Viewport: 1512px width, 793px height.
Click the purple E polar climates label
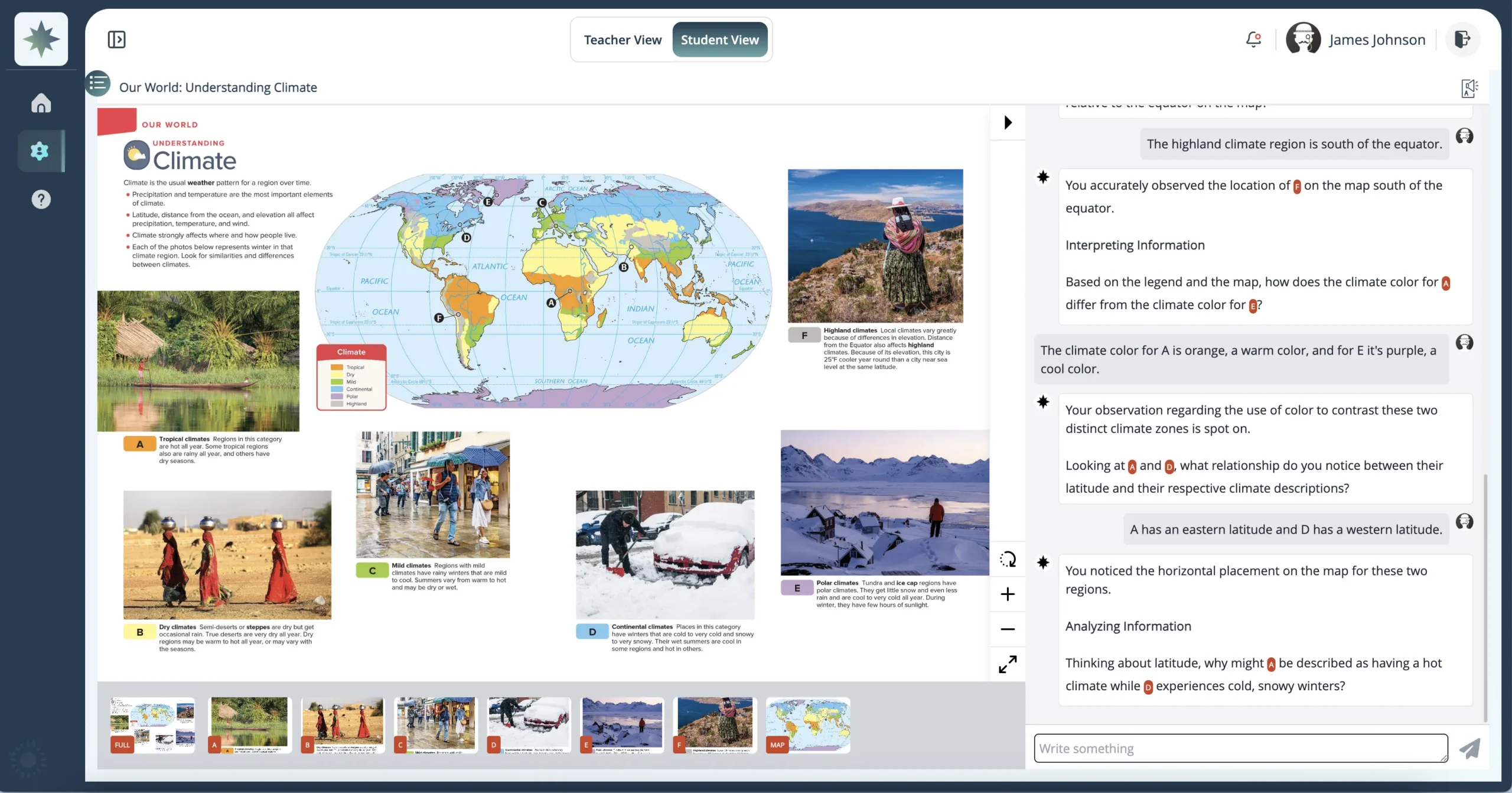tap(797, 588)
